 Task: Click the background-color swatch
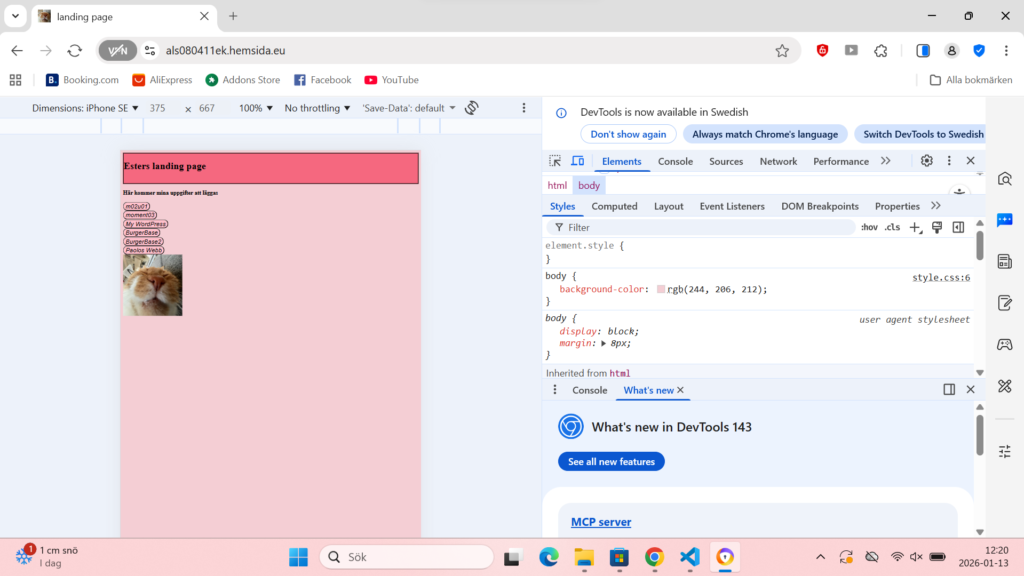pyautogui.click(x=661, y=289)
